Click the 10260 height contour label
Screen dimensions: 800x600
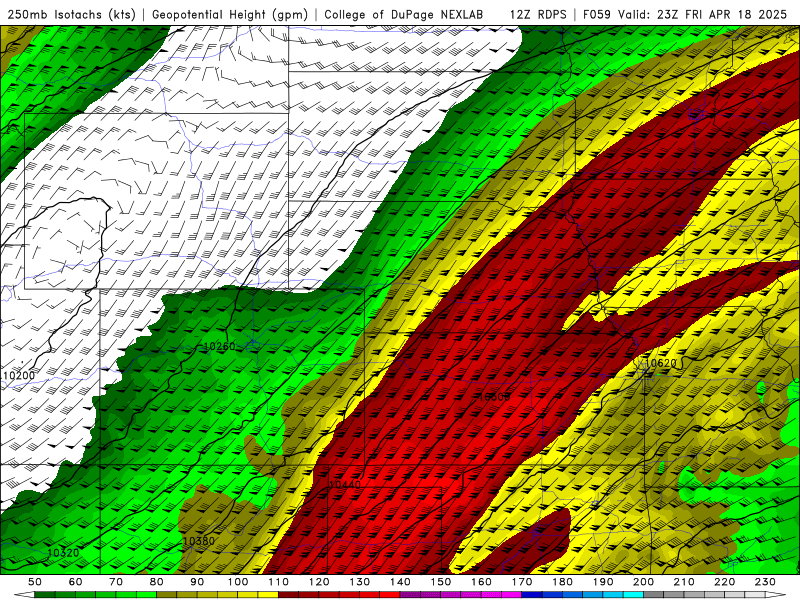click(x=219, y=346)
